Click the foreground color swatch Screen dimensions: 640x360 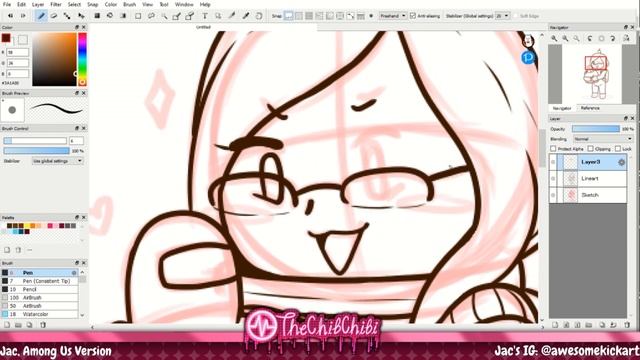(x=6, y=38)
